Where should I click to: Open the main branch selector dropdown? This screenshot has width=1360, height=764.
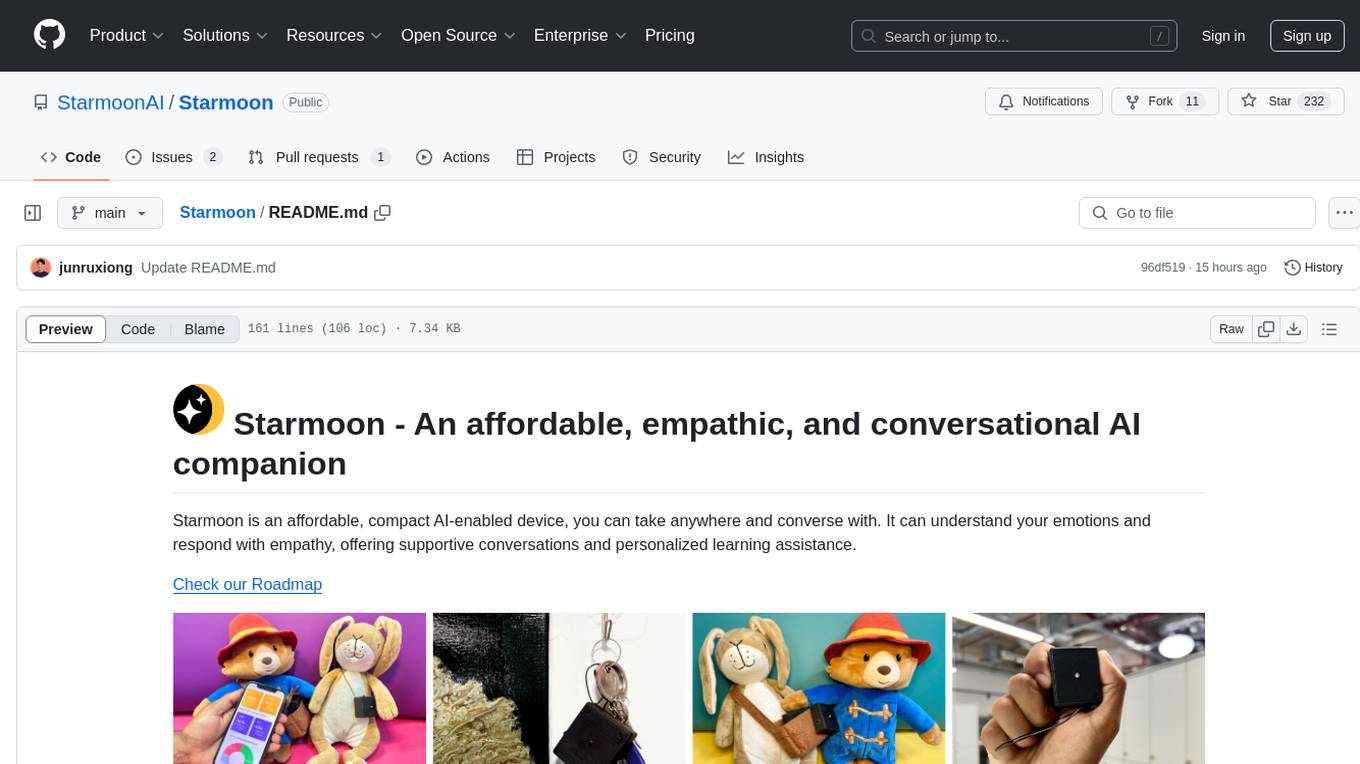click(x=110, y=213)
